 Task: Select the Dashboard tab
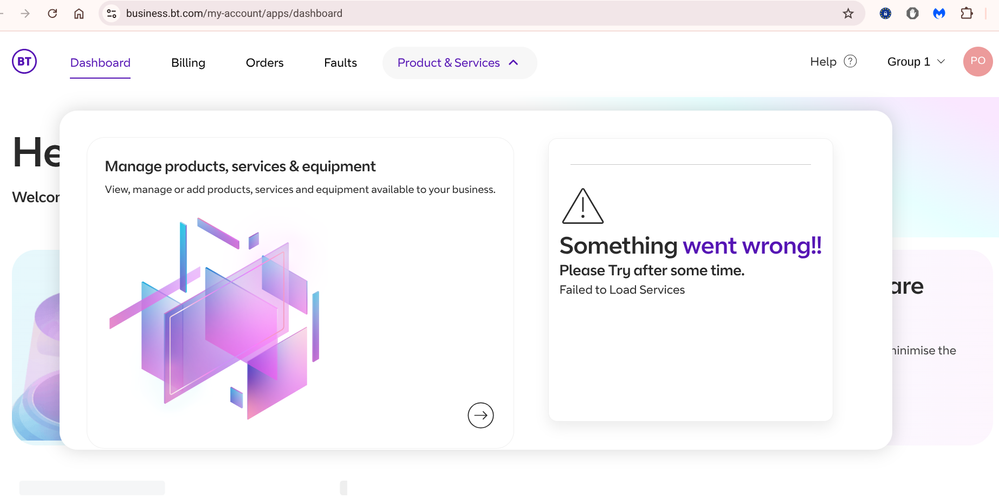100,63
